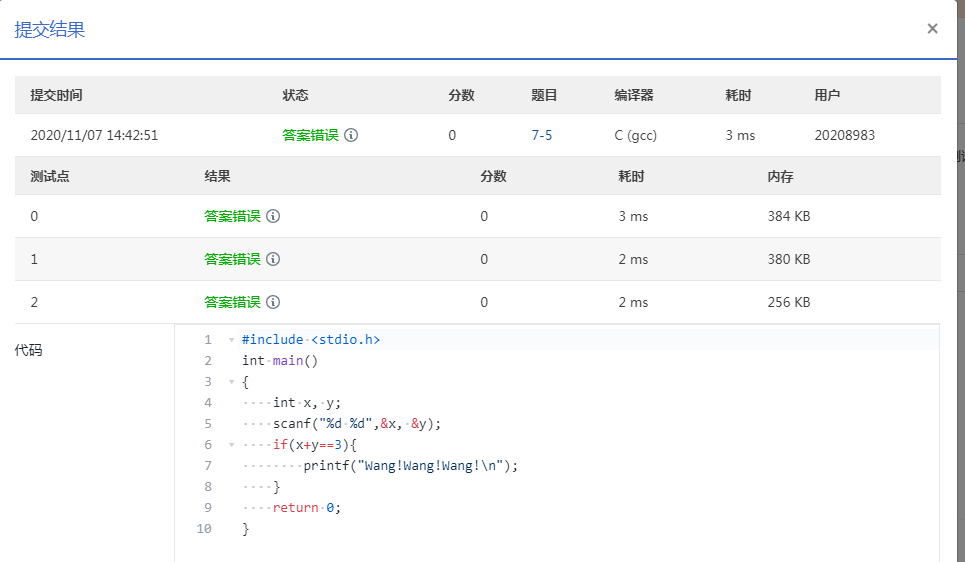Image resolution: width=965 pixels, height=562 pixels.
Task: Click 答案错误 result for test point 1
Action: click(x=232, y=259)
